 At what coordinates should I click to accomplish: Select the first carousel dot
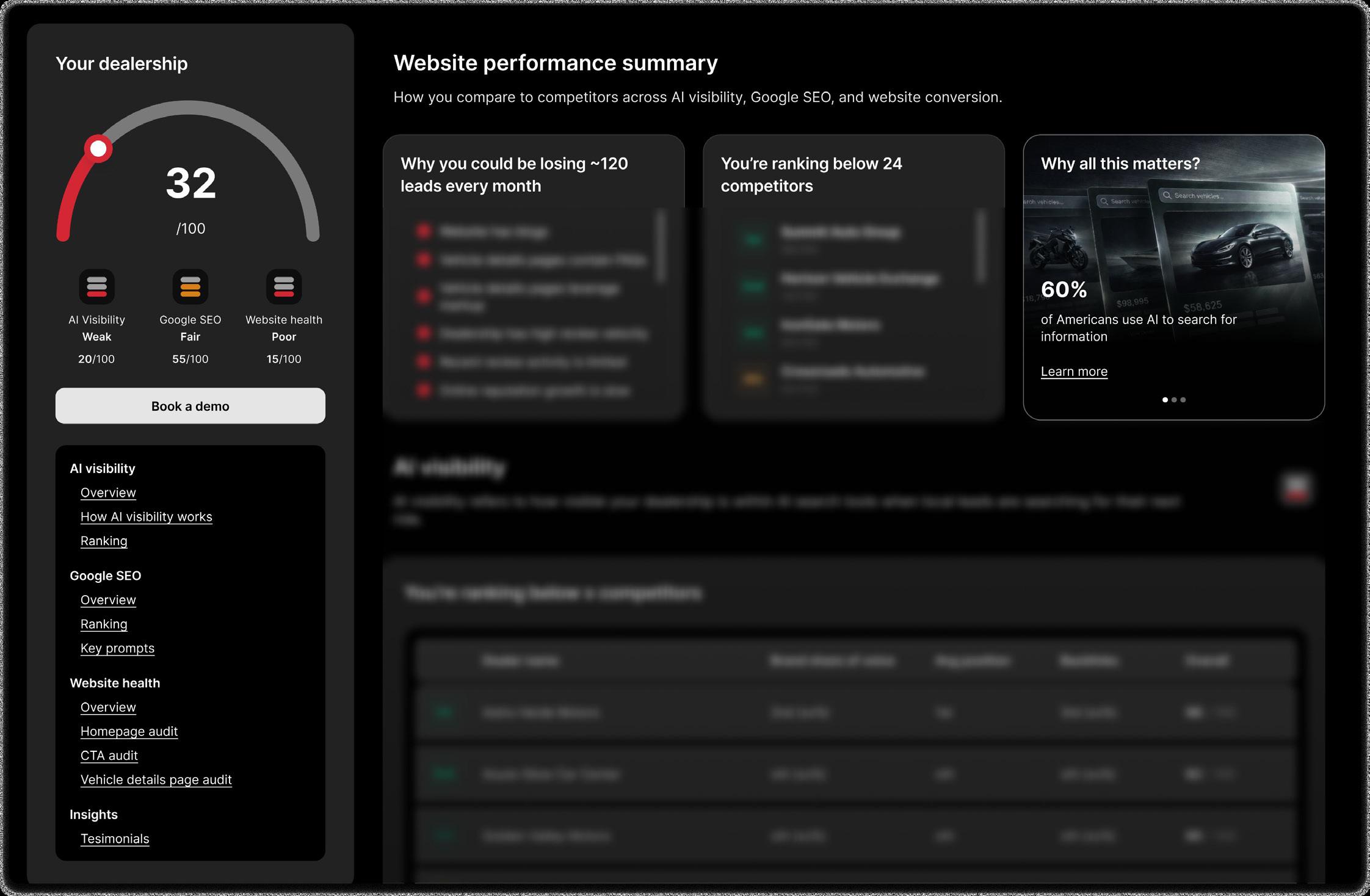(1165, 400)
